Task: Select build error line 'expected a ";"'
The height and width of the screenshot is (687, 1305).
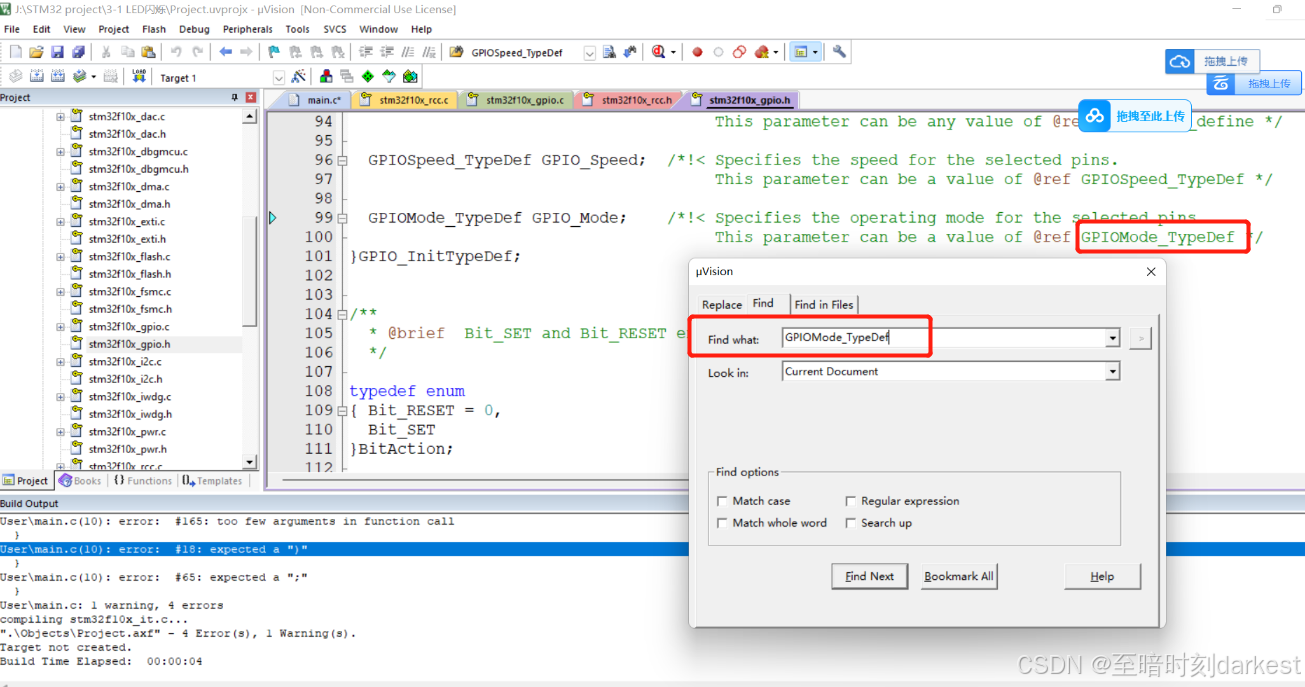Action: coord(154,577)
